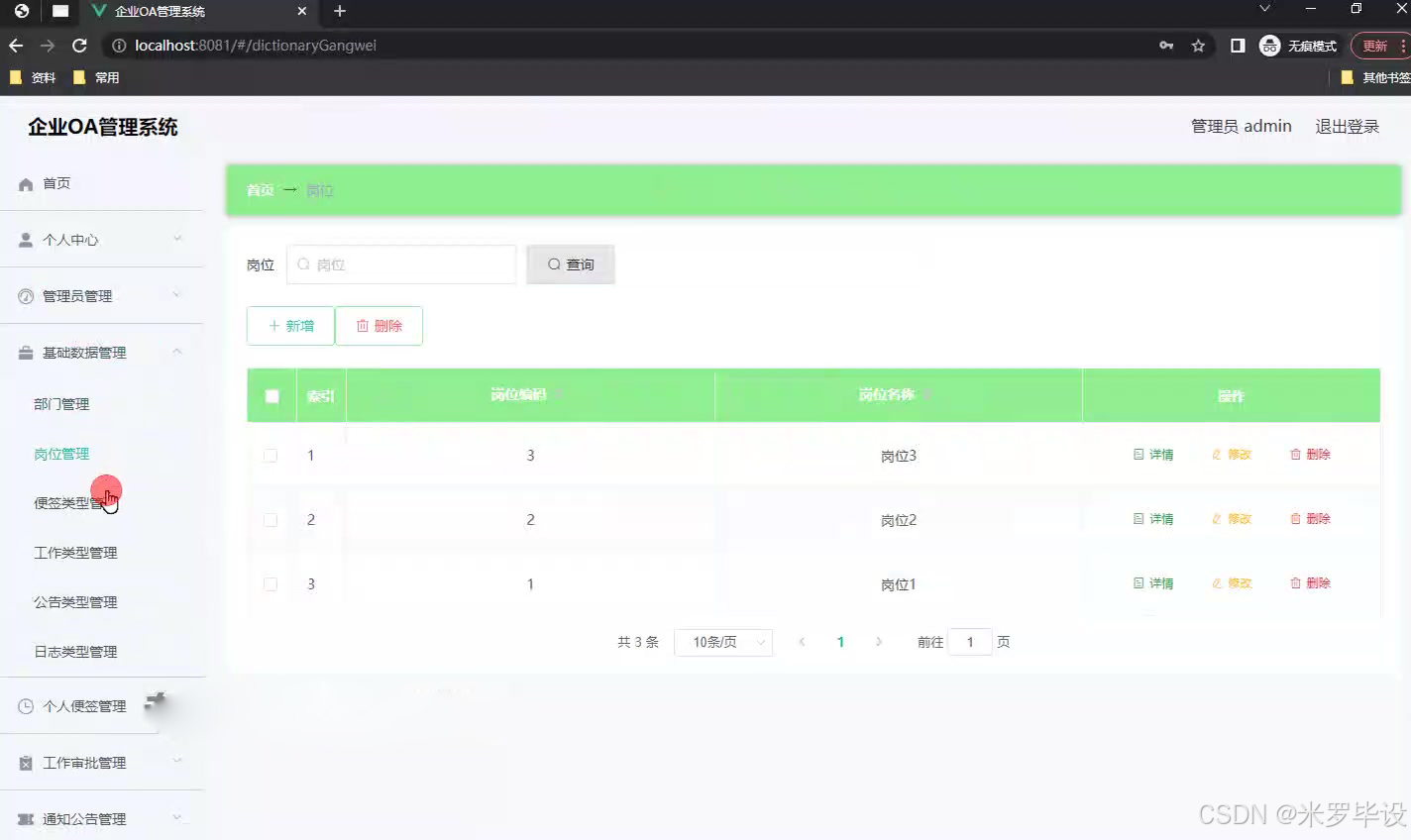Screen dimensions: 1411x840
Task: Check the checkbox for row 岗位1
Action: pos(271,584)
